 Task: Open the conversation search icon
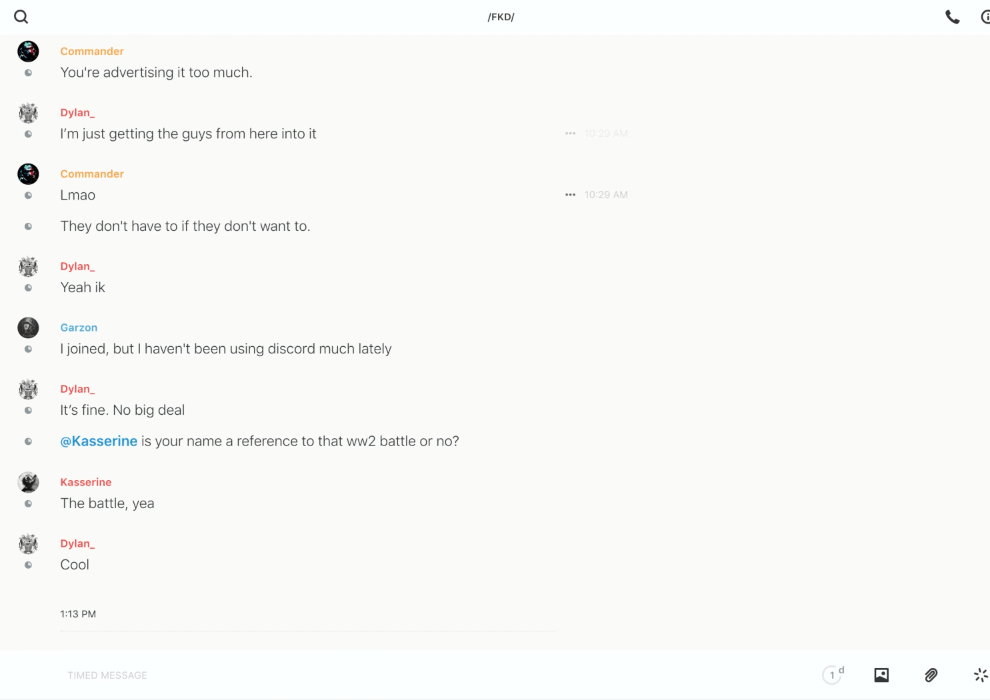pyautogui.click(x=21, y=17)
